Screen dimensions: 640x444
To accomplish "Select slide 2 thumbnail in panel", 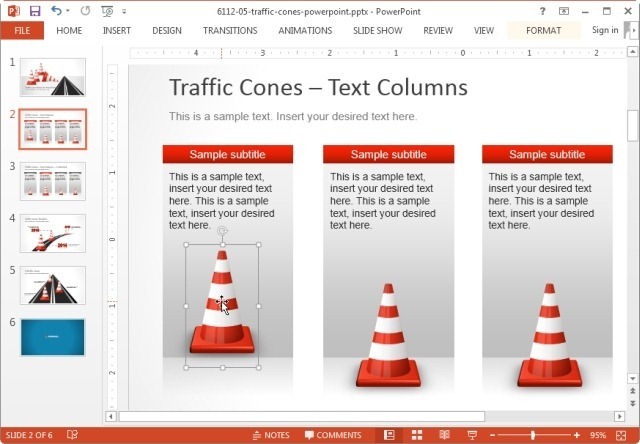I will [x=53, y=129].
